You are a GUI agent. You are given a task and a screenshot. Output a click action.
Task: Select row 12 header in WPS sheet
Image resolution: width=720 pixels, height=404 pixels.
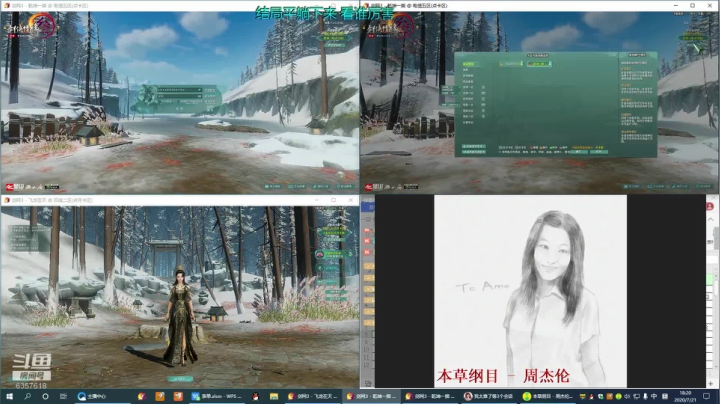[366, 365]
